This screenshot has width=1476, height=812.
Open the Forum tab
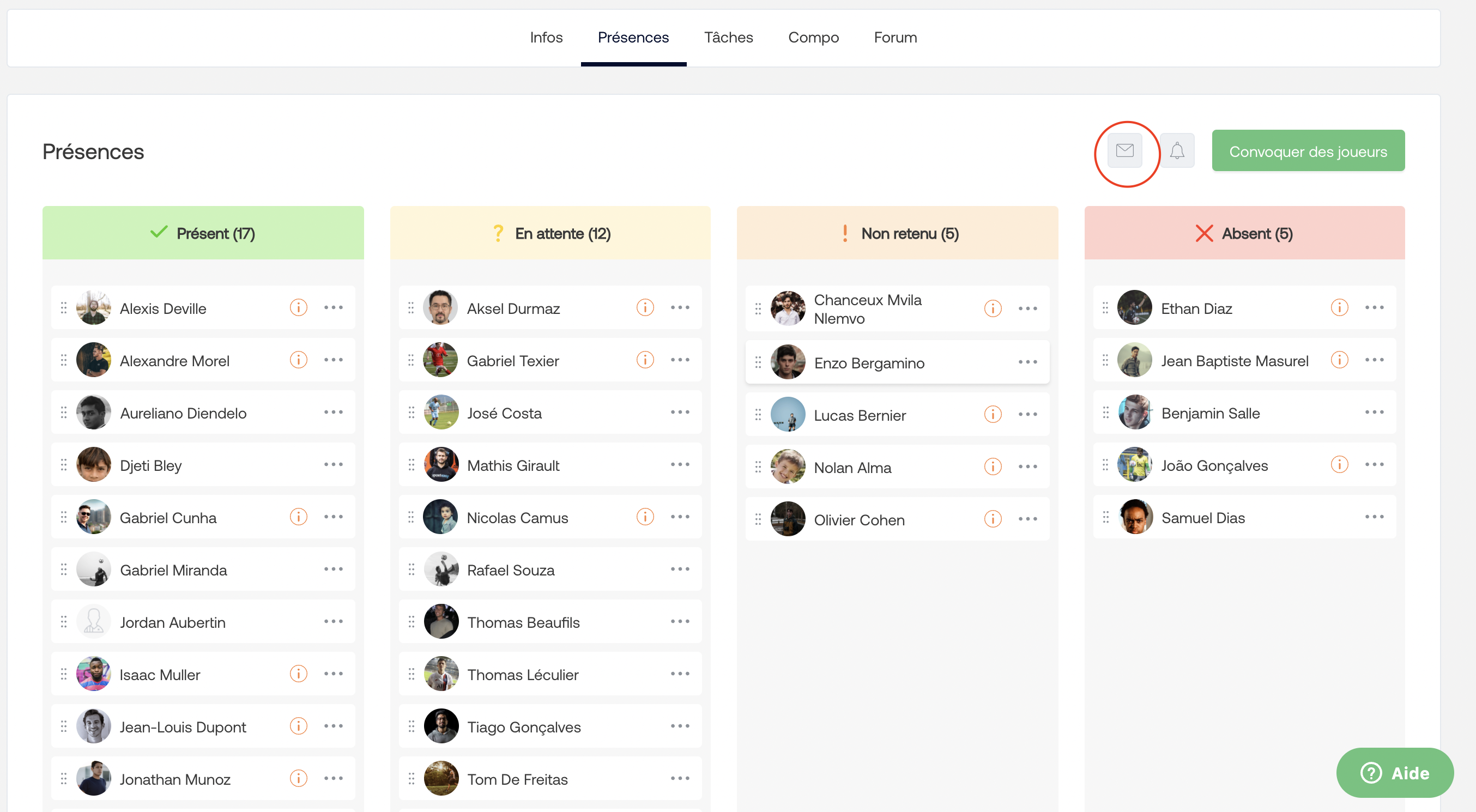895,37
